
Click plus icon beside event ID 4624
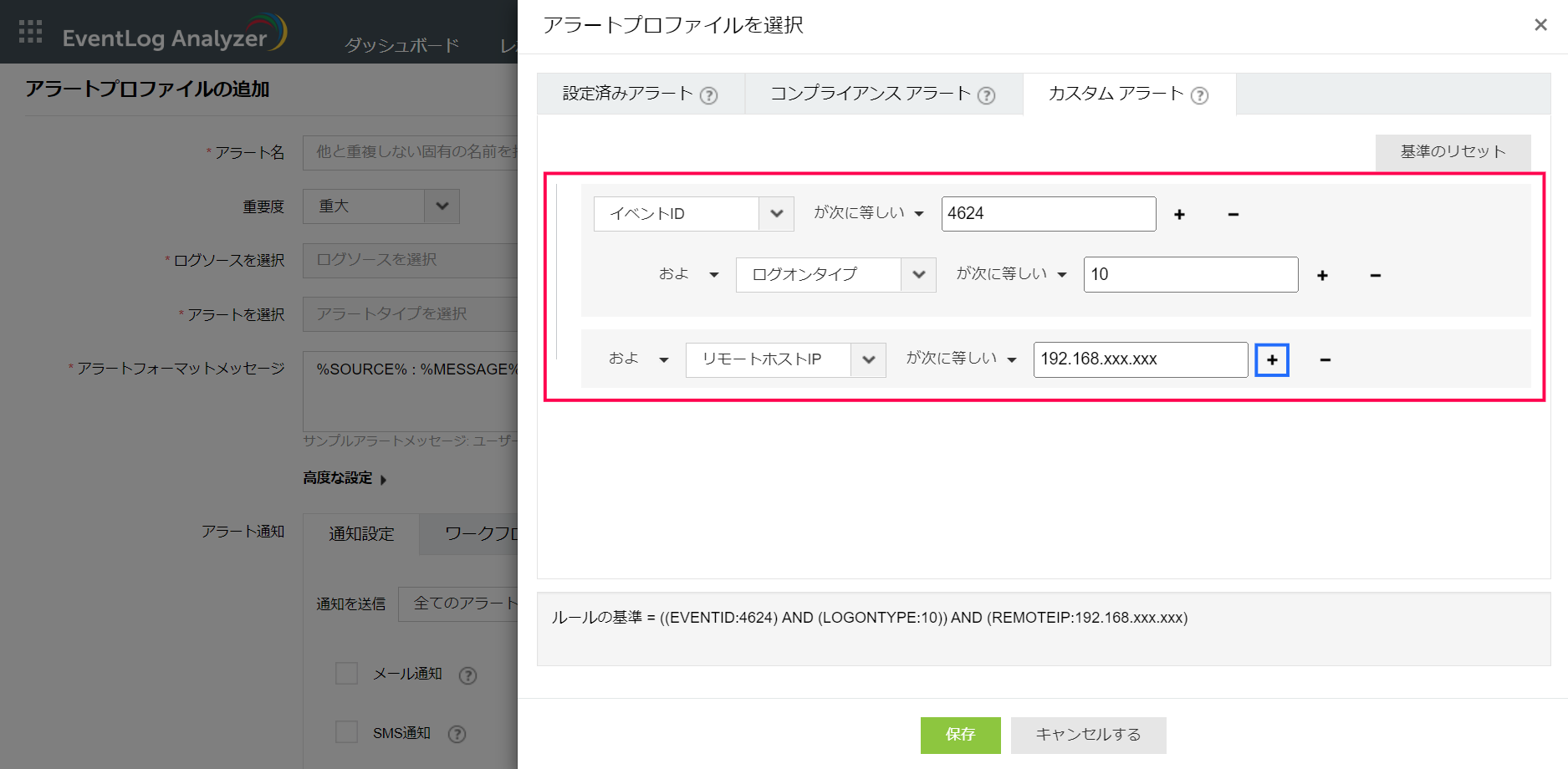tap(1179, 215)
